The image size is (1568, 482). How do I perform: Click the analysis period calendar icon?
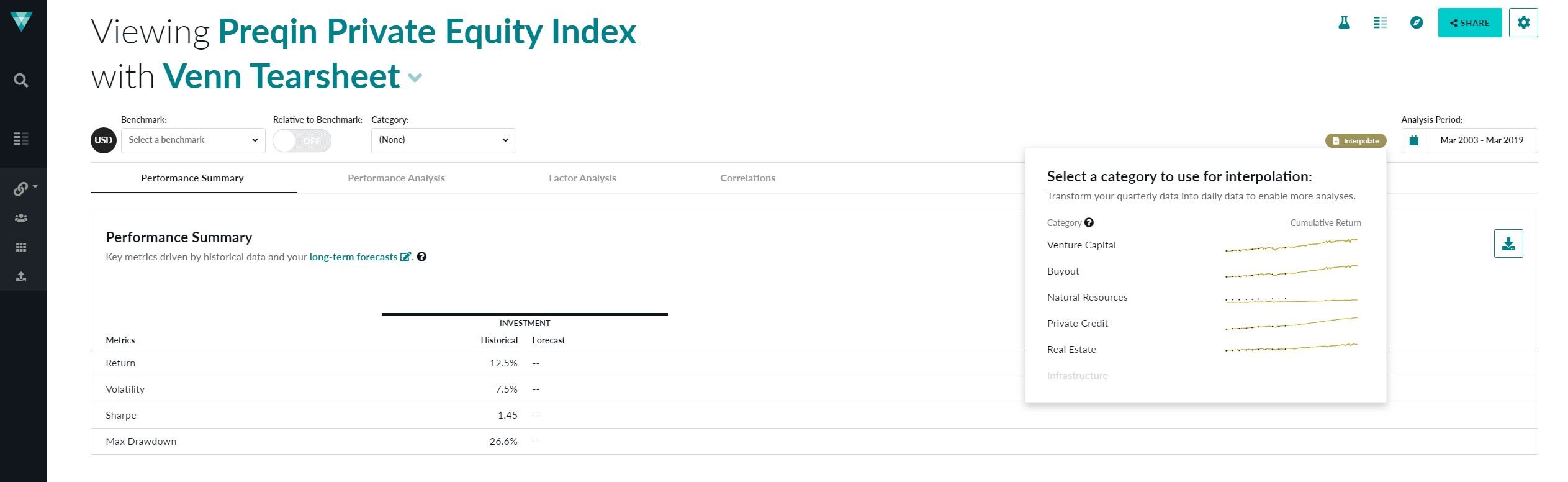[1413, 140]
